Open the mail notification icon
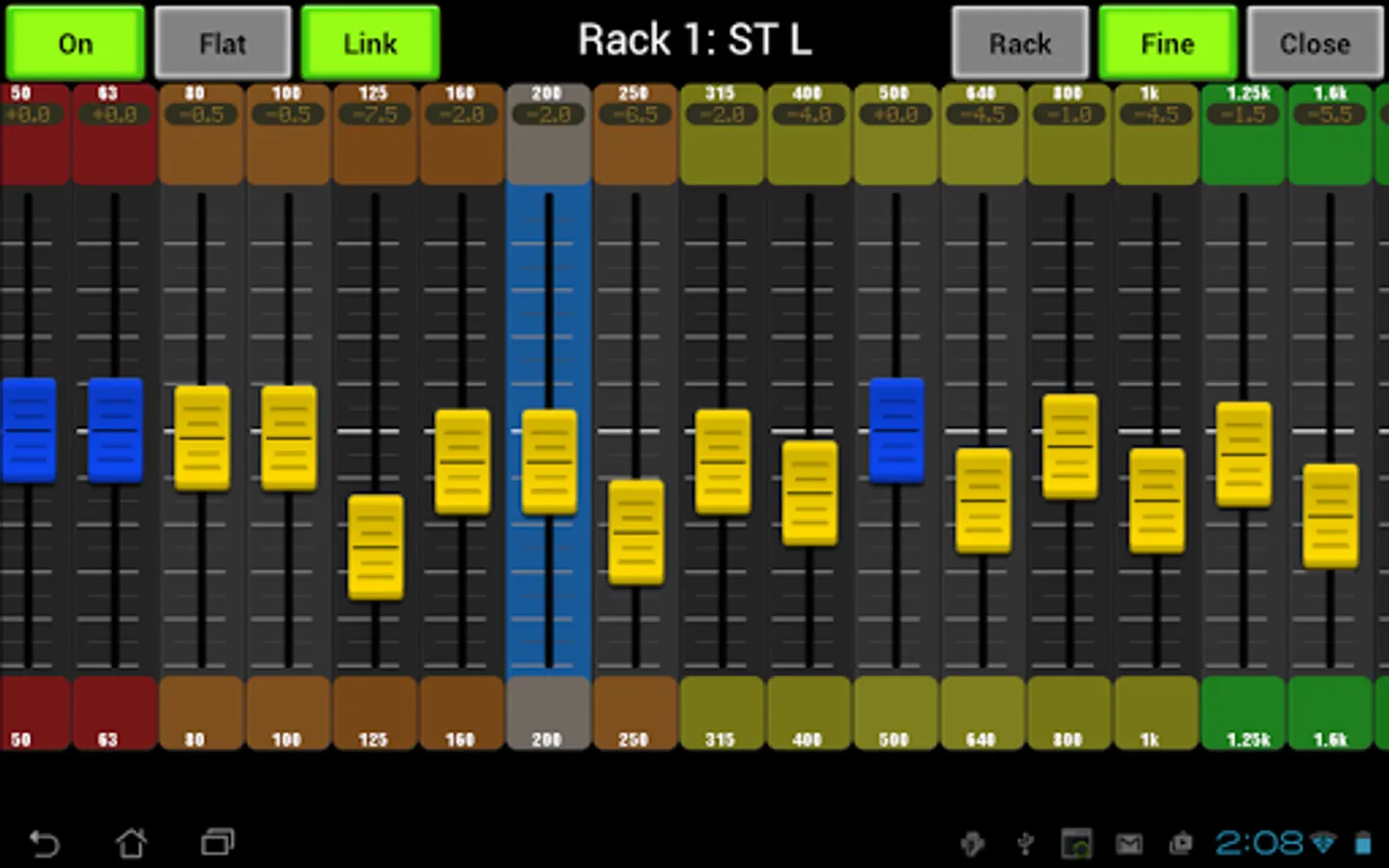The width and height of the screenshot is (1389, 868). pyautogui.click(x=1130, y=845)
